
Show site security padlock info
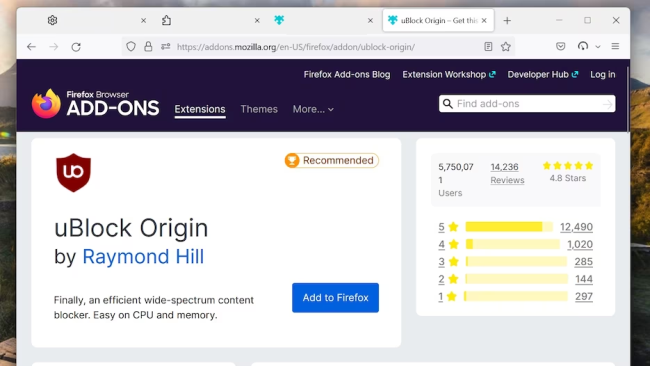148,47
